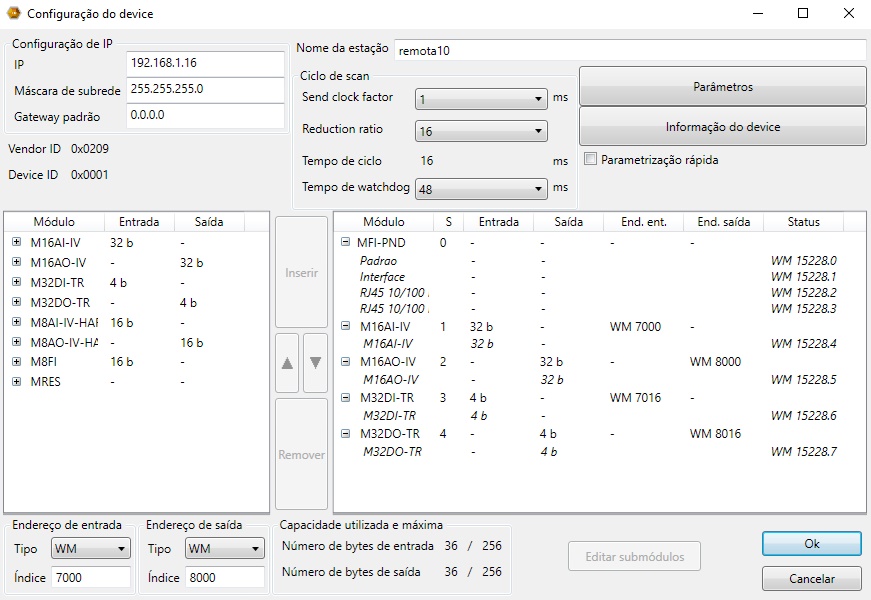Collapse M16AO-IV node in configured modules
Viewport: 871px width, 600px height.
pos(345,362)
